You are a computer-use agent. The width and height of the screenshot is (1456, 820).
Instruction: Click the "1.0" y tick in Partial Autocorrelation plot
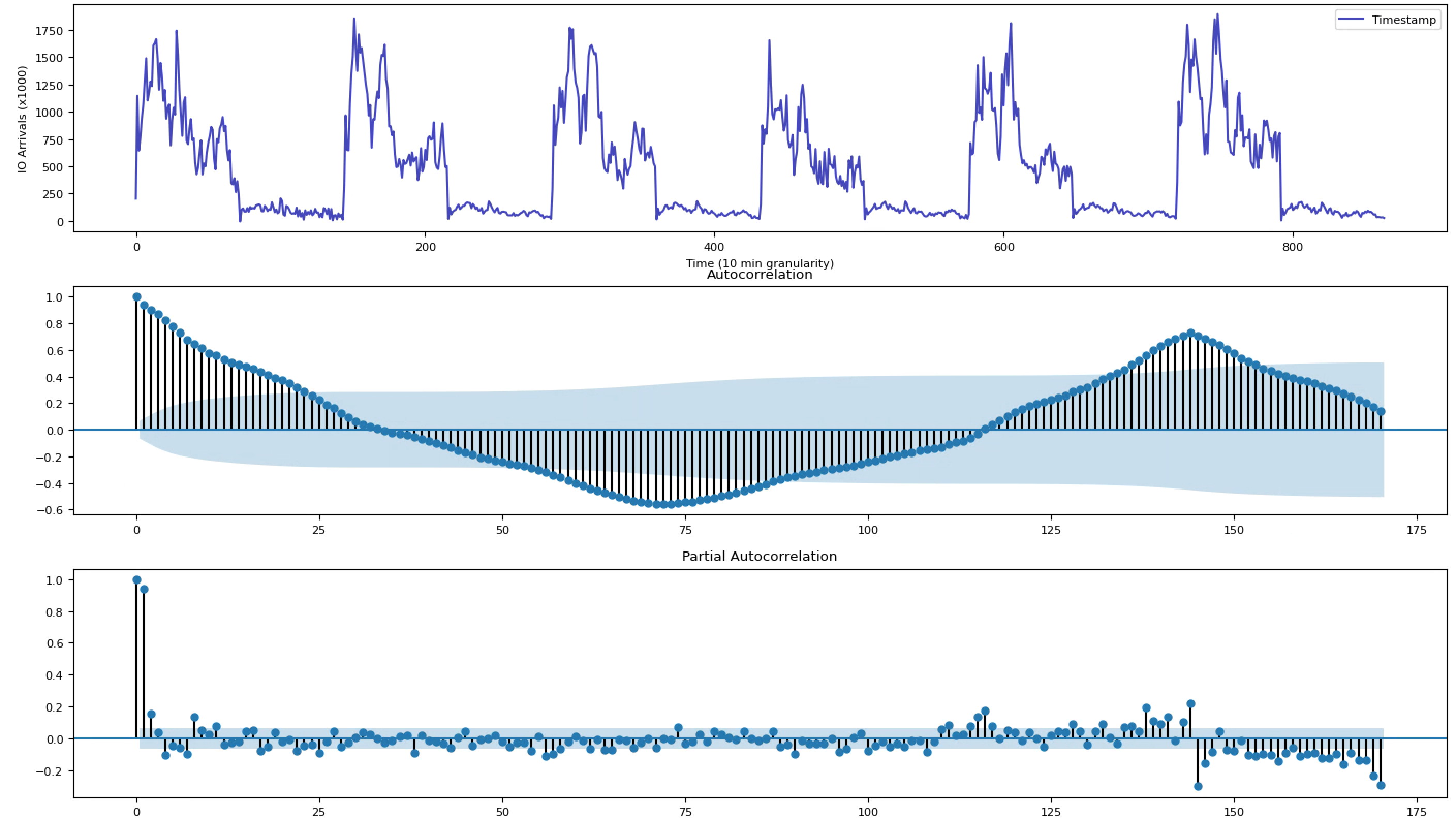[53, 580]
